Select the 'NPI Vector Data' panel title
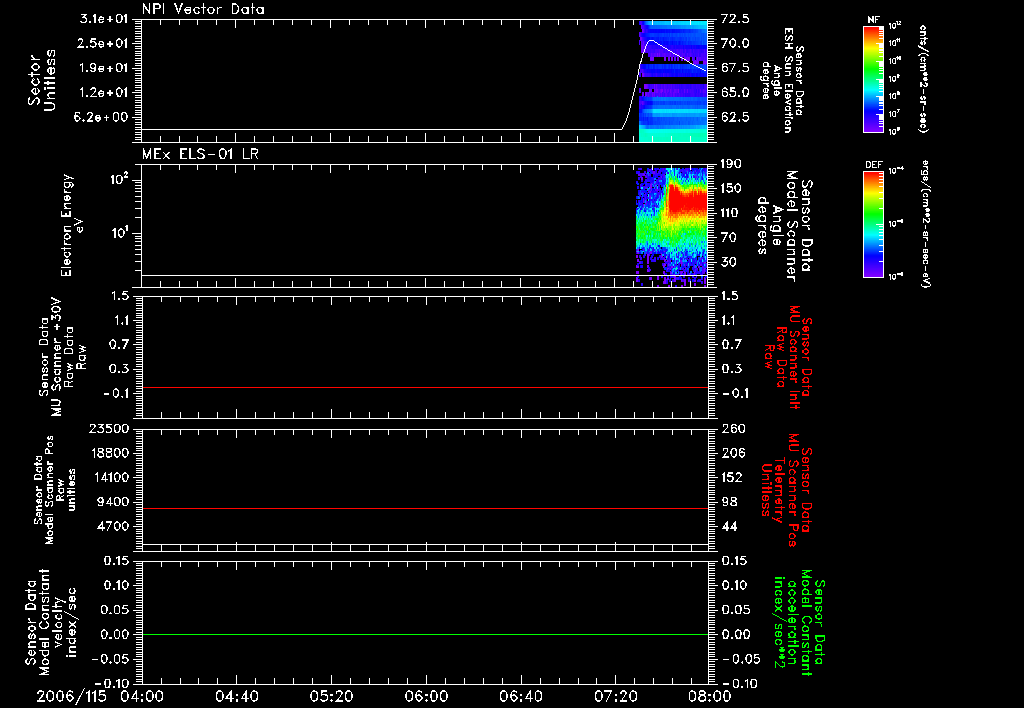Viewport: 1024px width, 708px height. click(203, 9)
